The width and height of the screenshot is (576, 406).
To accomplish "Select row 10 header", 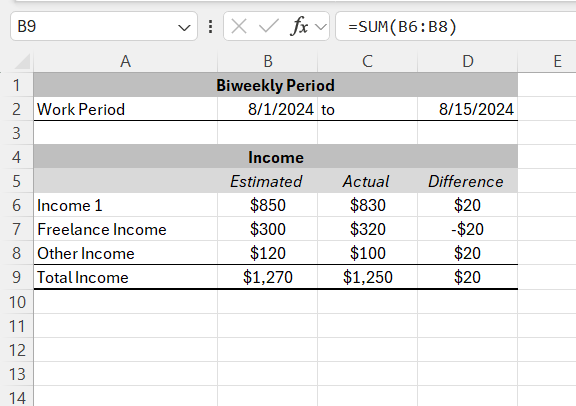I will [17, 302].
